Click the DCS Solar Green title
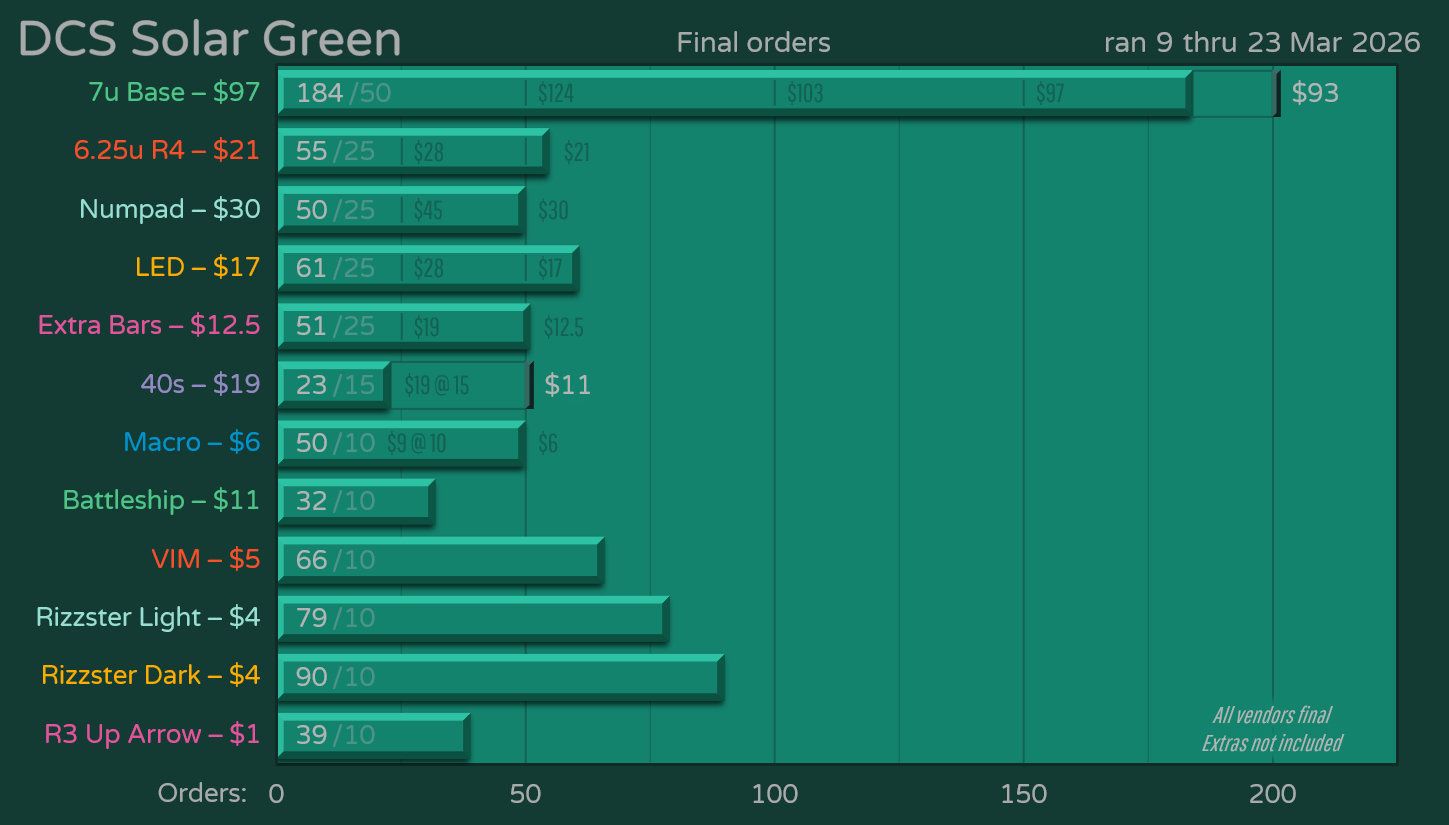1449x825 pixels. point(209,39)
